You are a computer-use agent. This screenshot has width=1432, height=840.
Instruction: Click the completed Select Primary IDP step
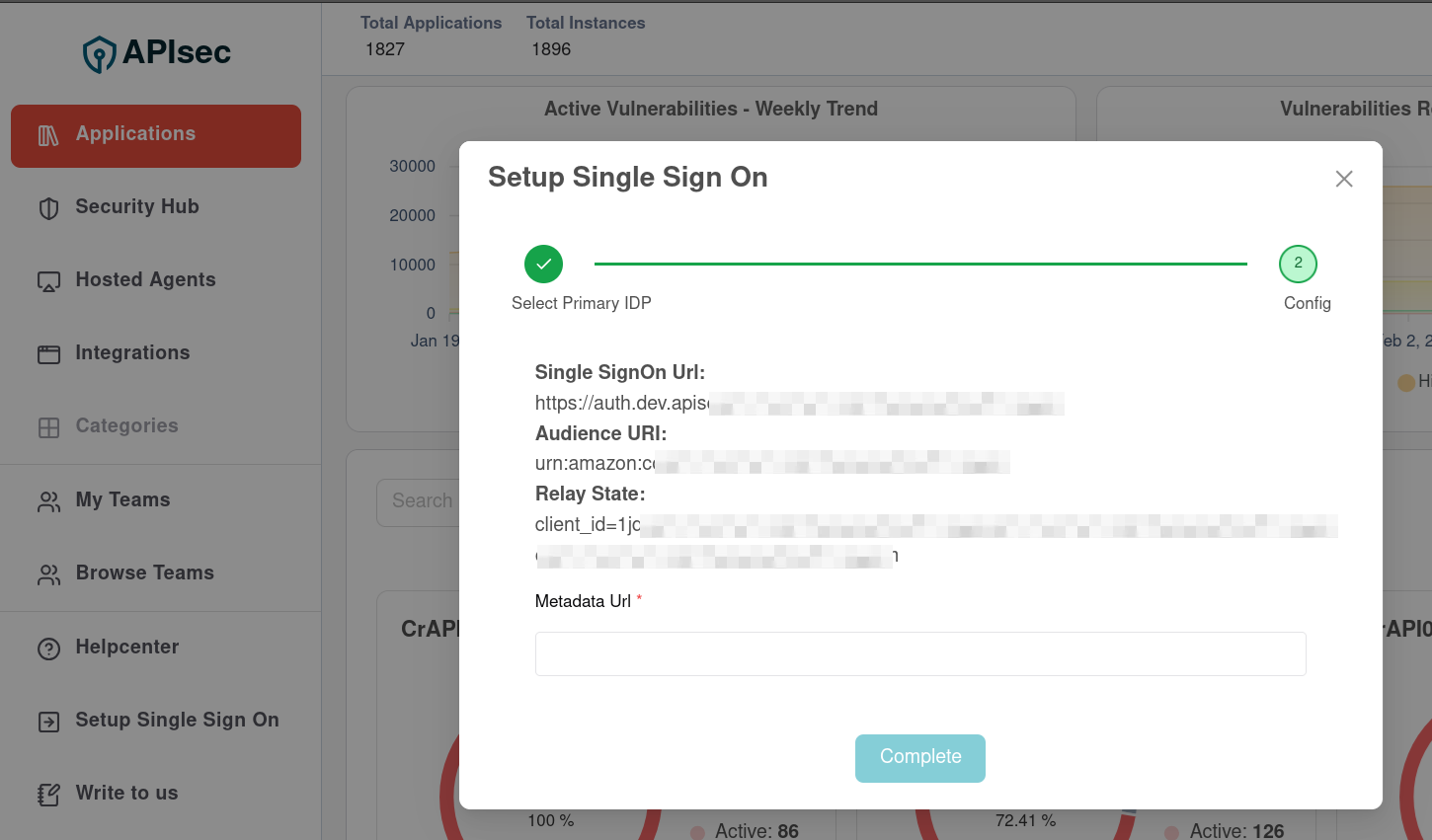tap(543, 264)
